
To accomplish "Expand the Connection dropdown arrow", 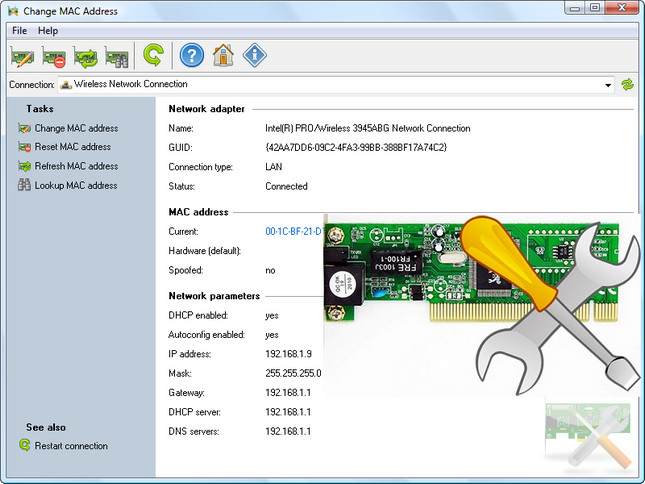I will pyautogui.click(x=607, y=85).
